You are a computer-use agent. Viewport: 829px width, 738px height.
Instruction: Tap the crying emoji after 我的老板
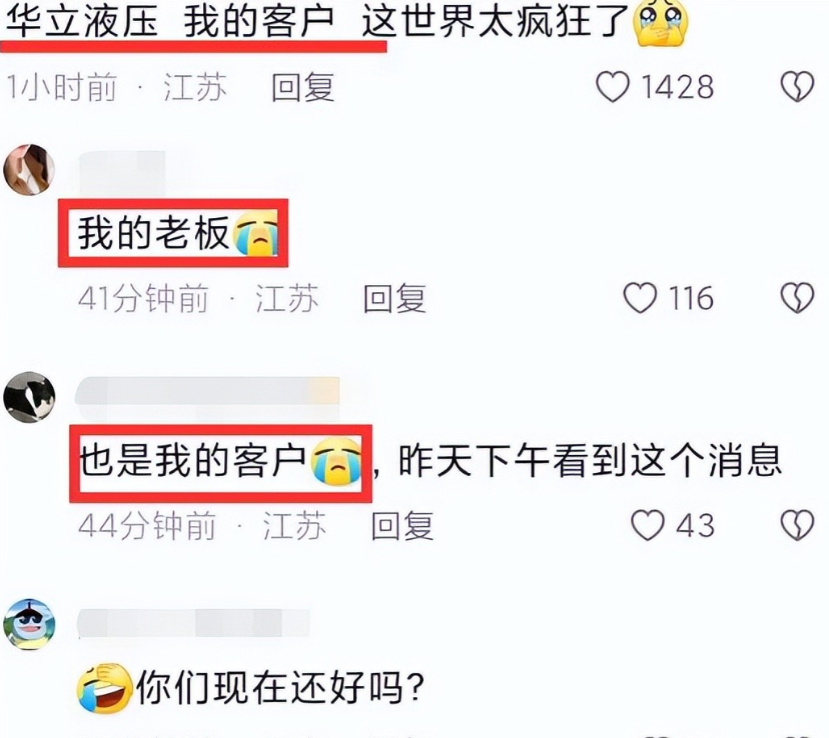(256, 233)
